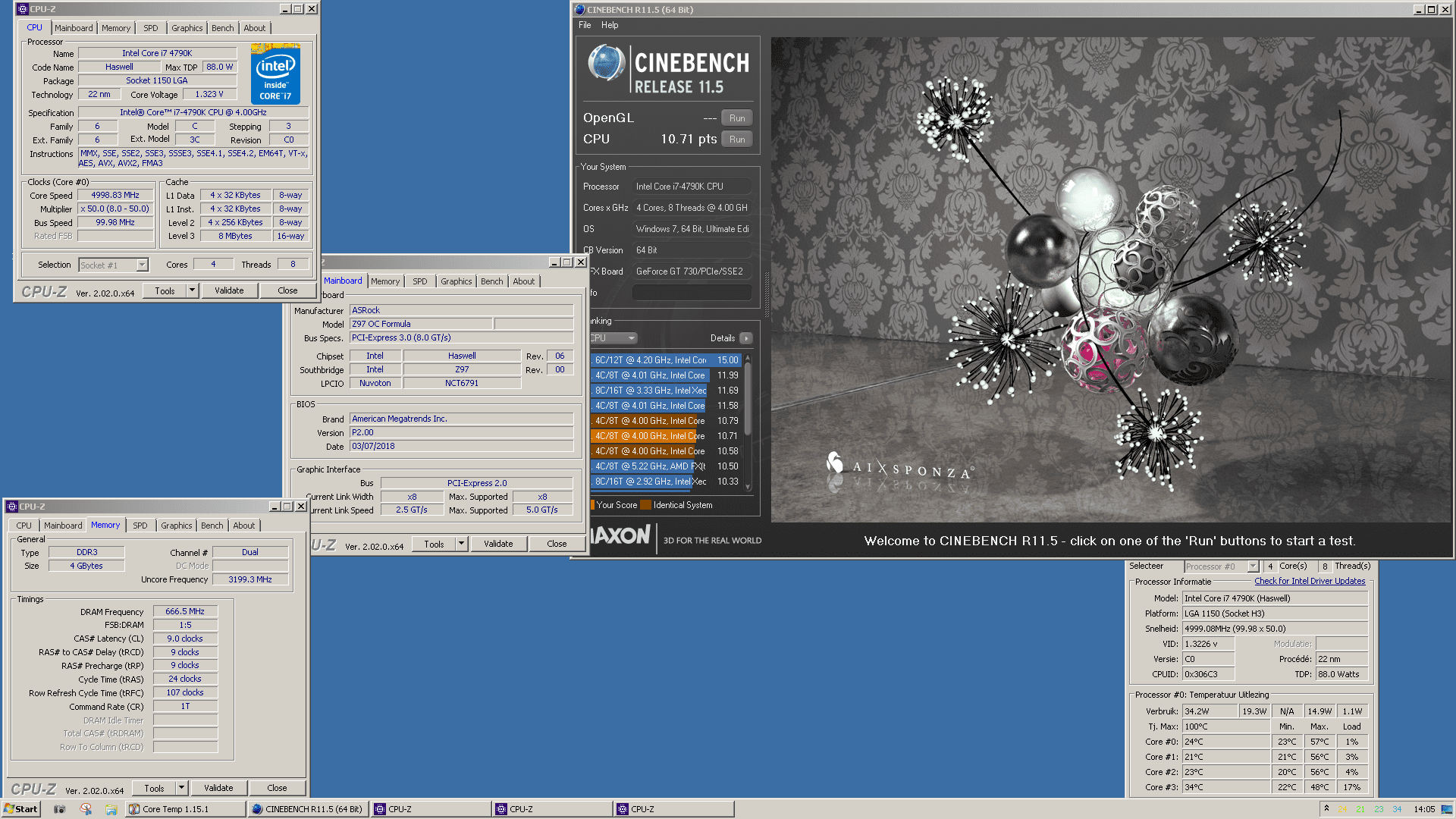The image size is (1456, 819).
Task: Click the orange 24 temperature tray icon
Action: (1343, 809)
